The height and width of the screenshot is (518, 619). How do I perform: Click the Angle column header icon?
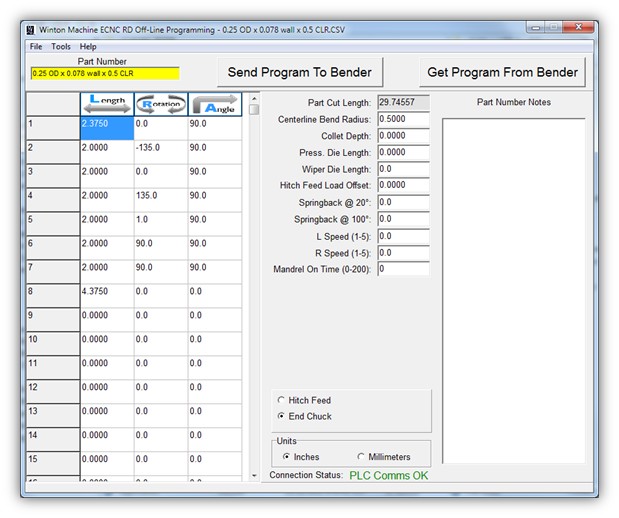tap(215, 104)
